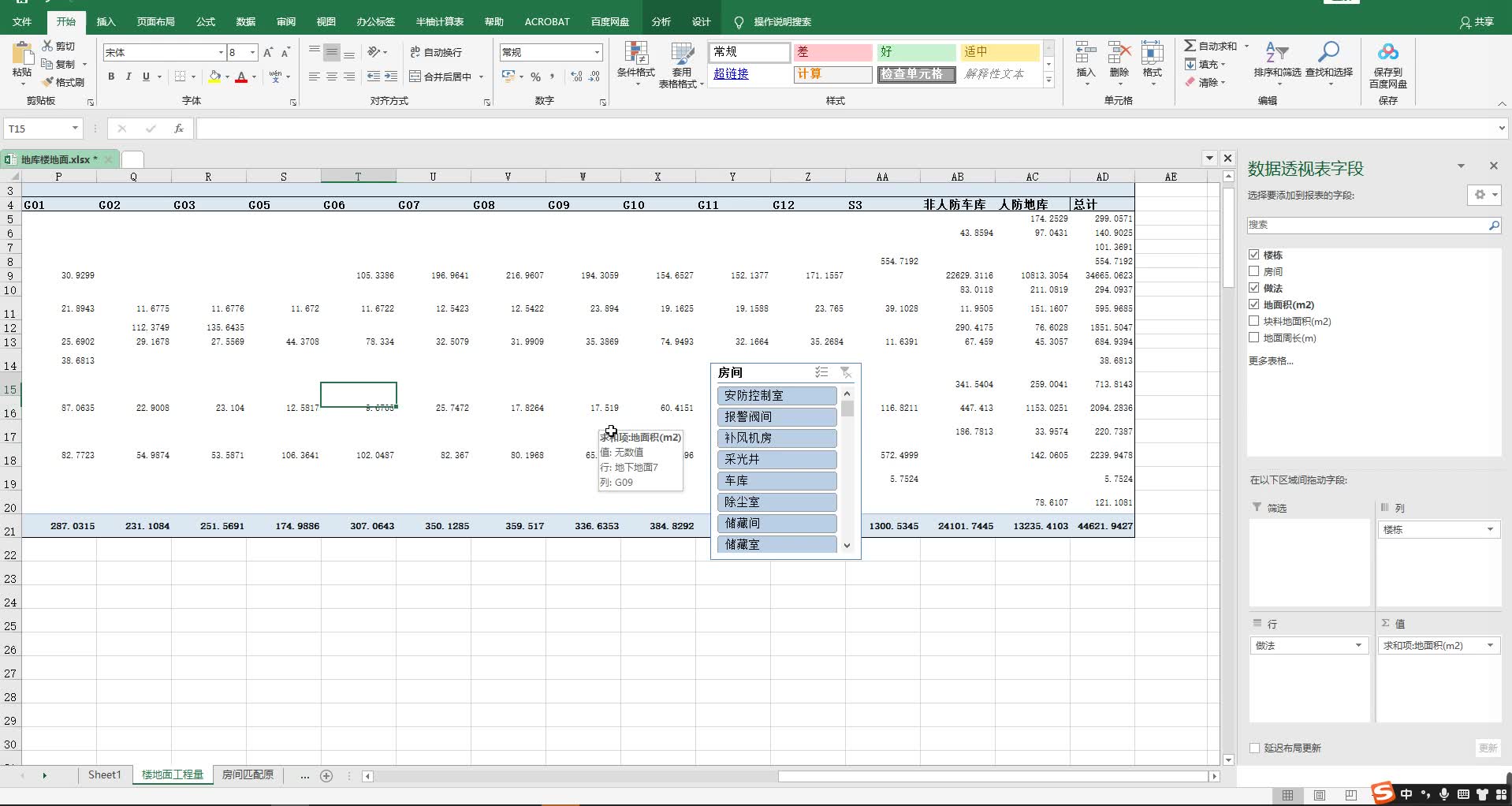Image resolution: width=1512 pixels, height=806 pixels.
Task: Select the 车库 slicer item
Action: [x=776, y=480]
